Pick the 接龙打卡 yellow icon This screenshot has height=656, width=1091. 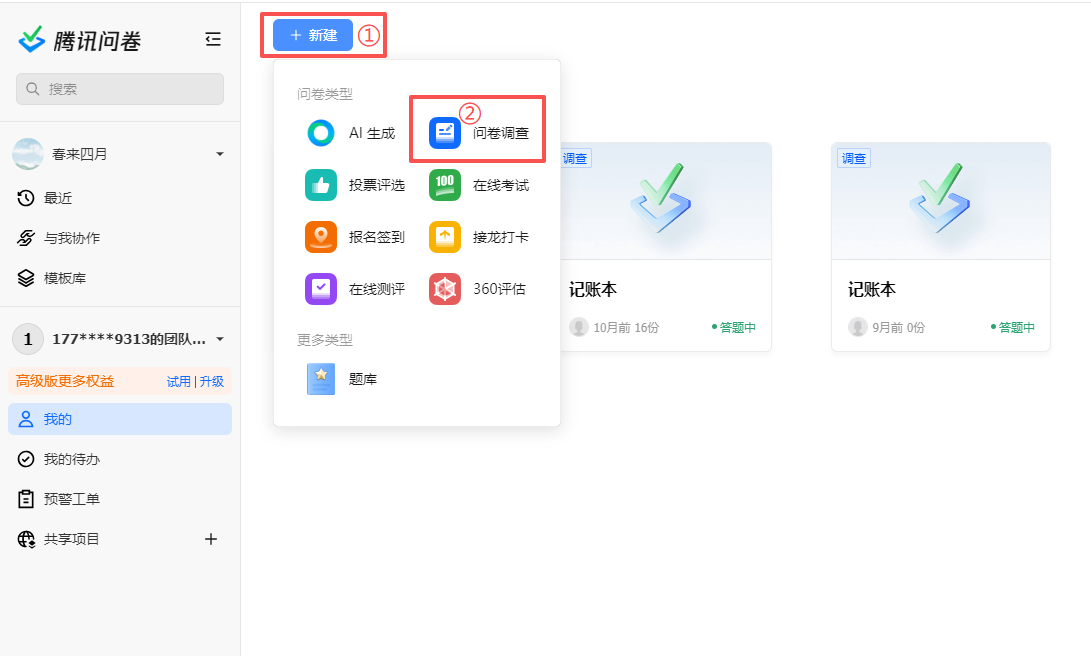tap(445, 237)
